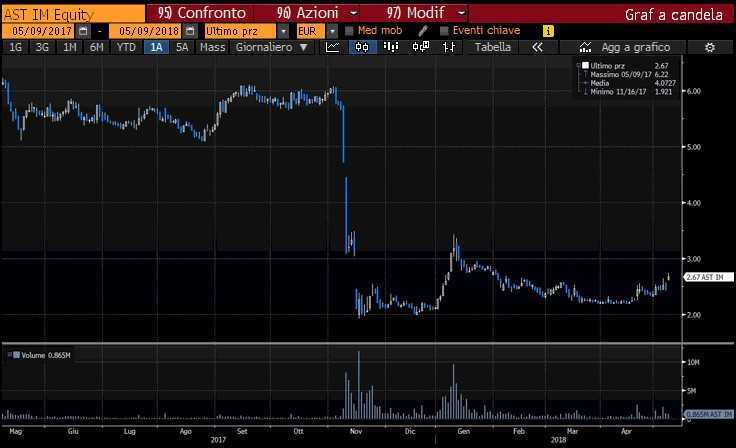The height and width of the screenshot is (448, 736).
Task: Open the Tabella view
Action: click(492, 47)
